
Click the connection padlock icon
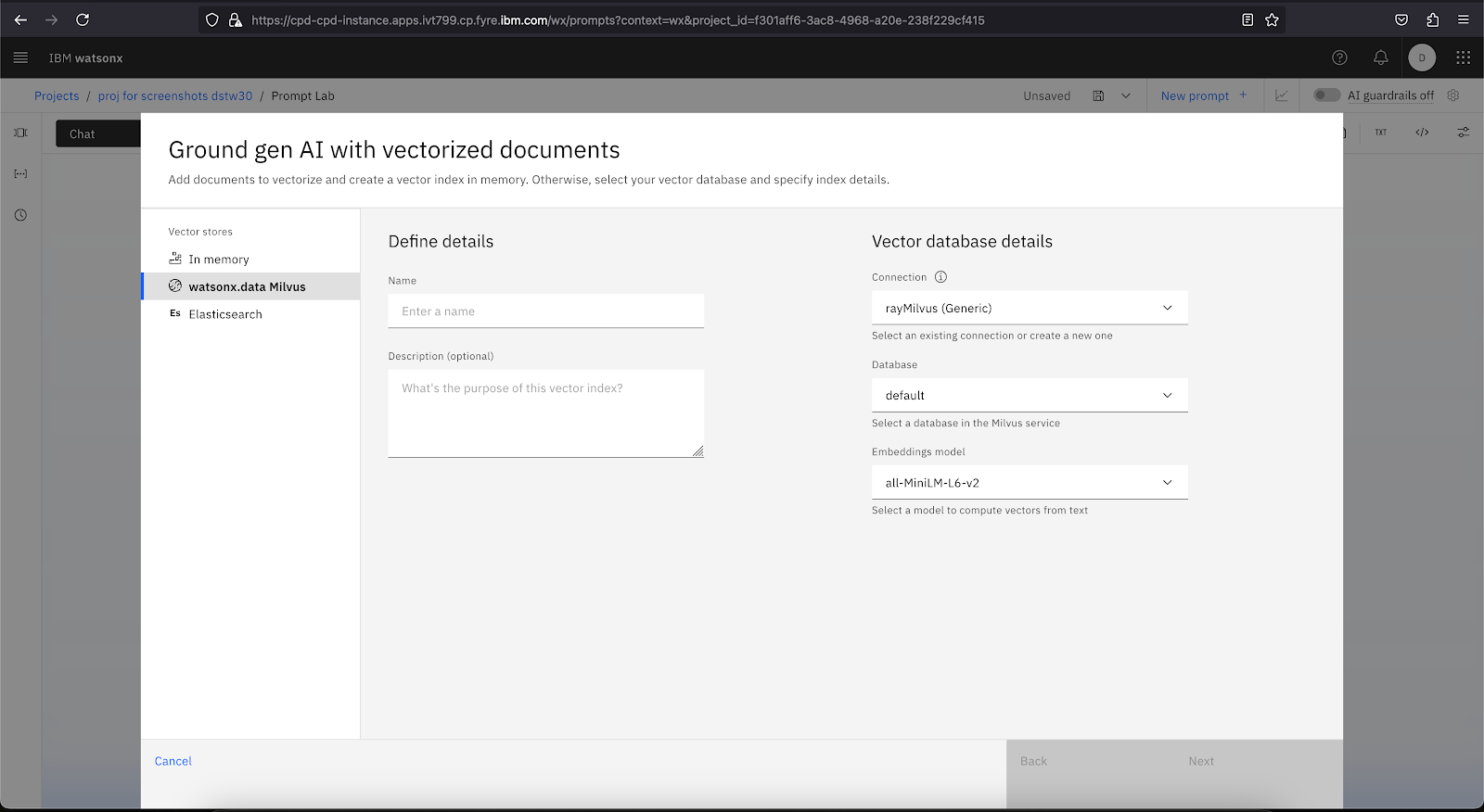[236, 19]
